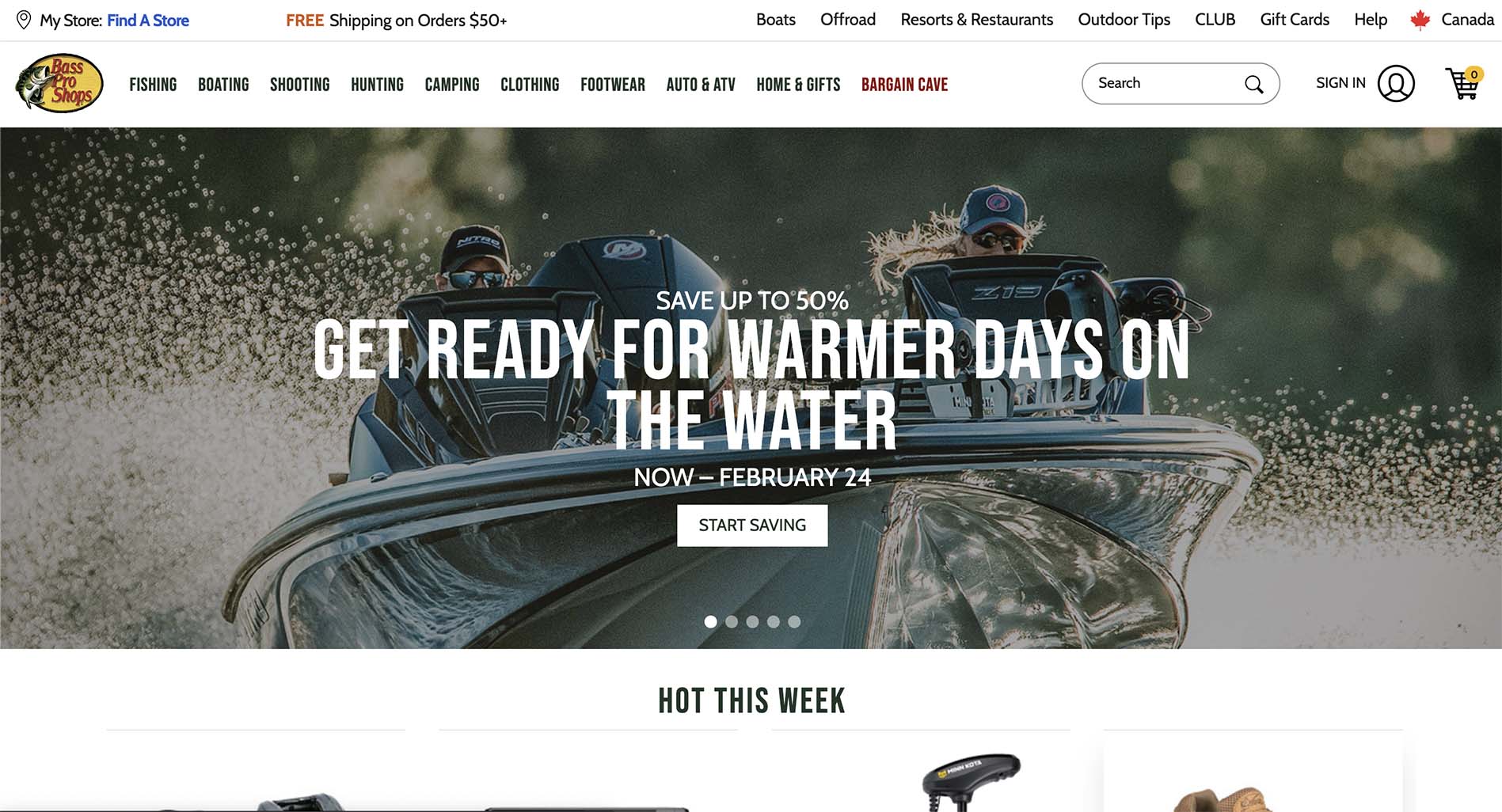1502x812 pixels.
Task: Open the Hunting category menu
Action: pos(377,84)
